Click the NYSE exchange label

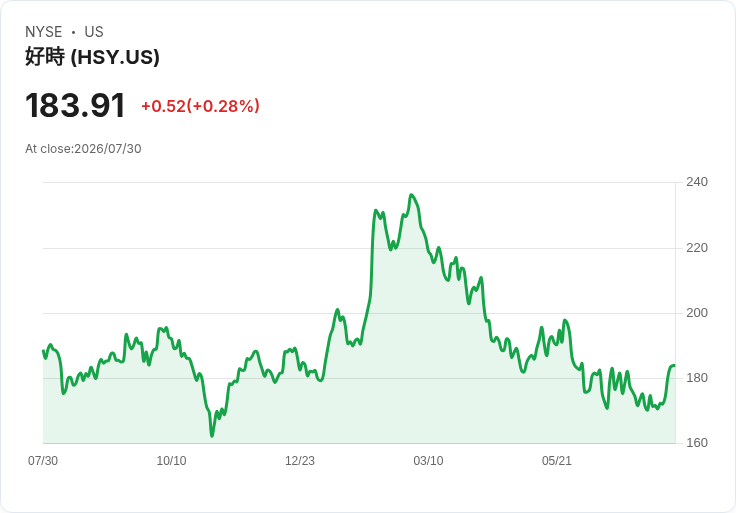[x=44, y=32]
